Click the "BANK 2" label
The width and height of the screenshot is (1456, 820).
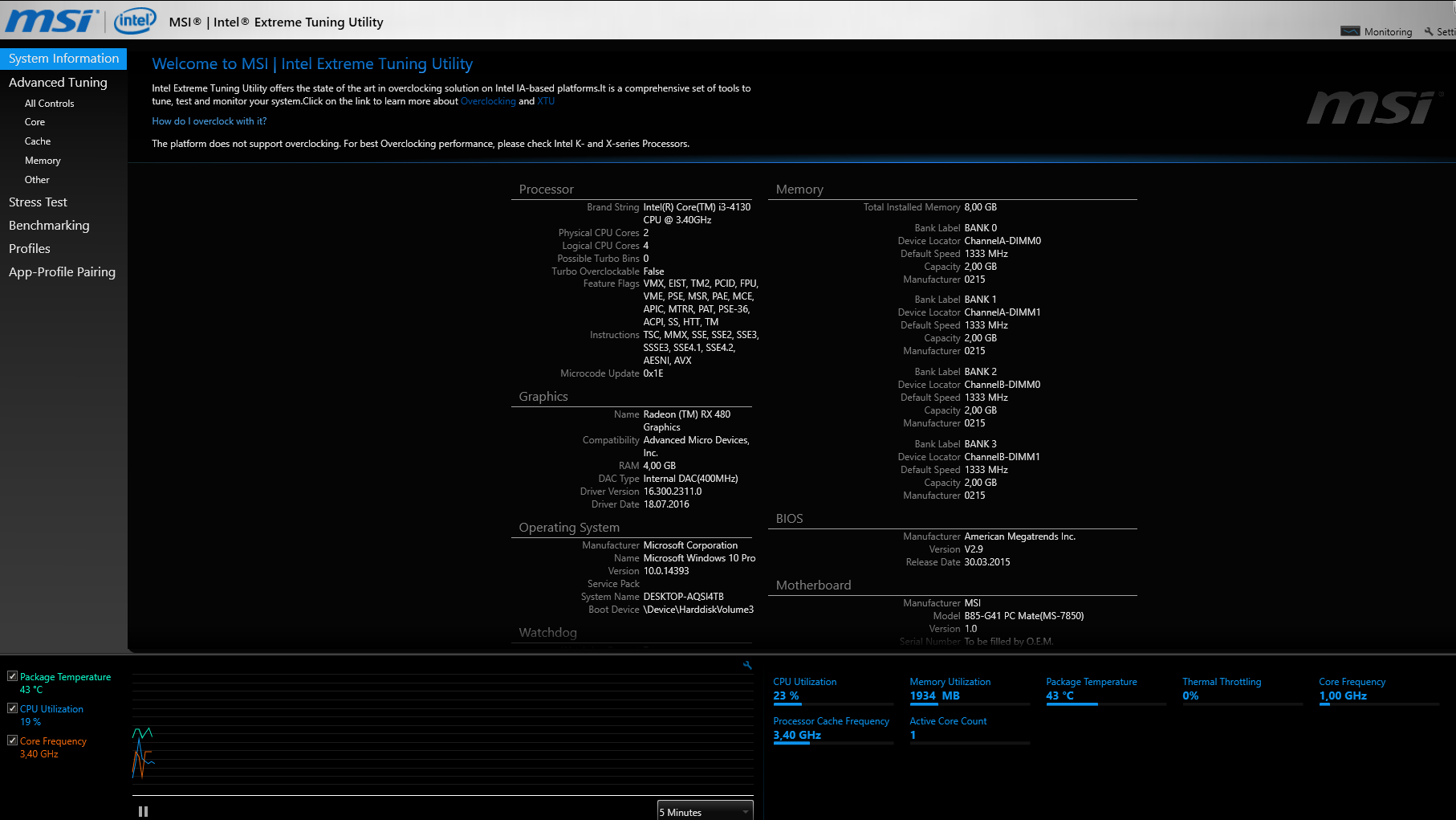pos(981,372)
